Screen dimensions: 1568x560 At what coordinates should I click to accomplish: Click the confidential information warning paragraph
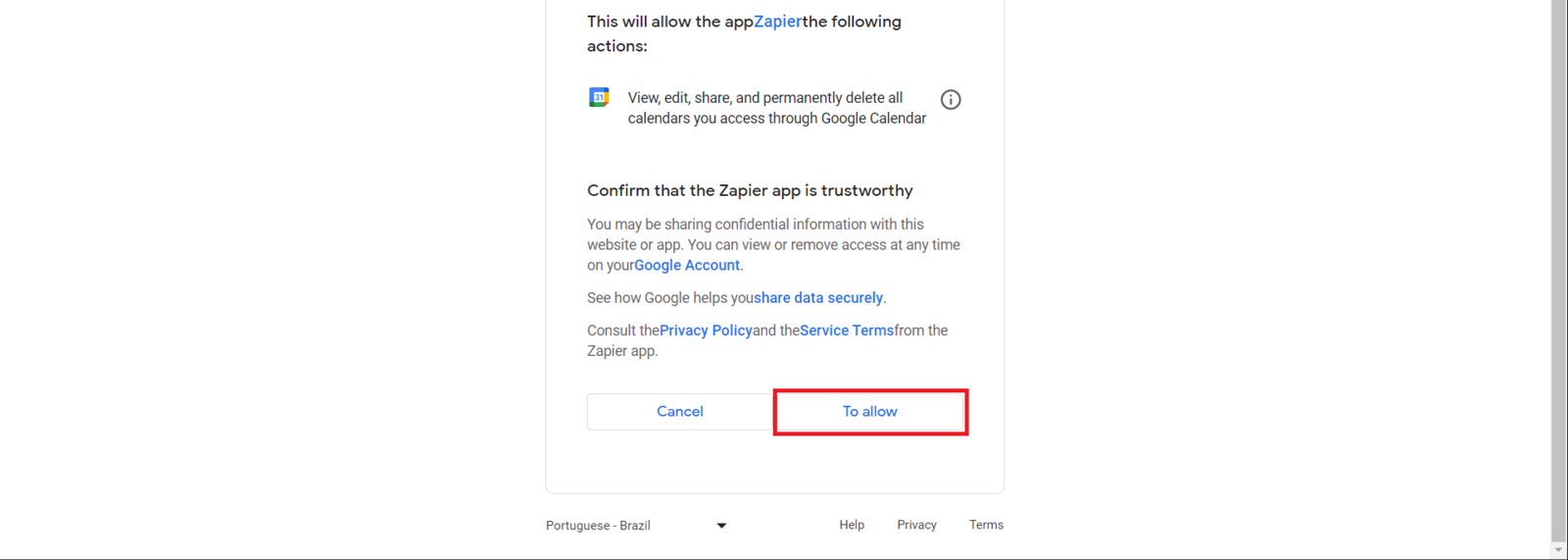click(x=773, y=244)
